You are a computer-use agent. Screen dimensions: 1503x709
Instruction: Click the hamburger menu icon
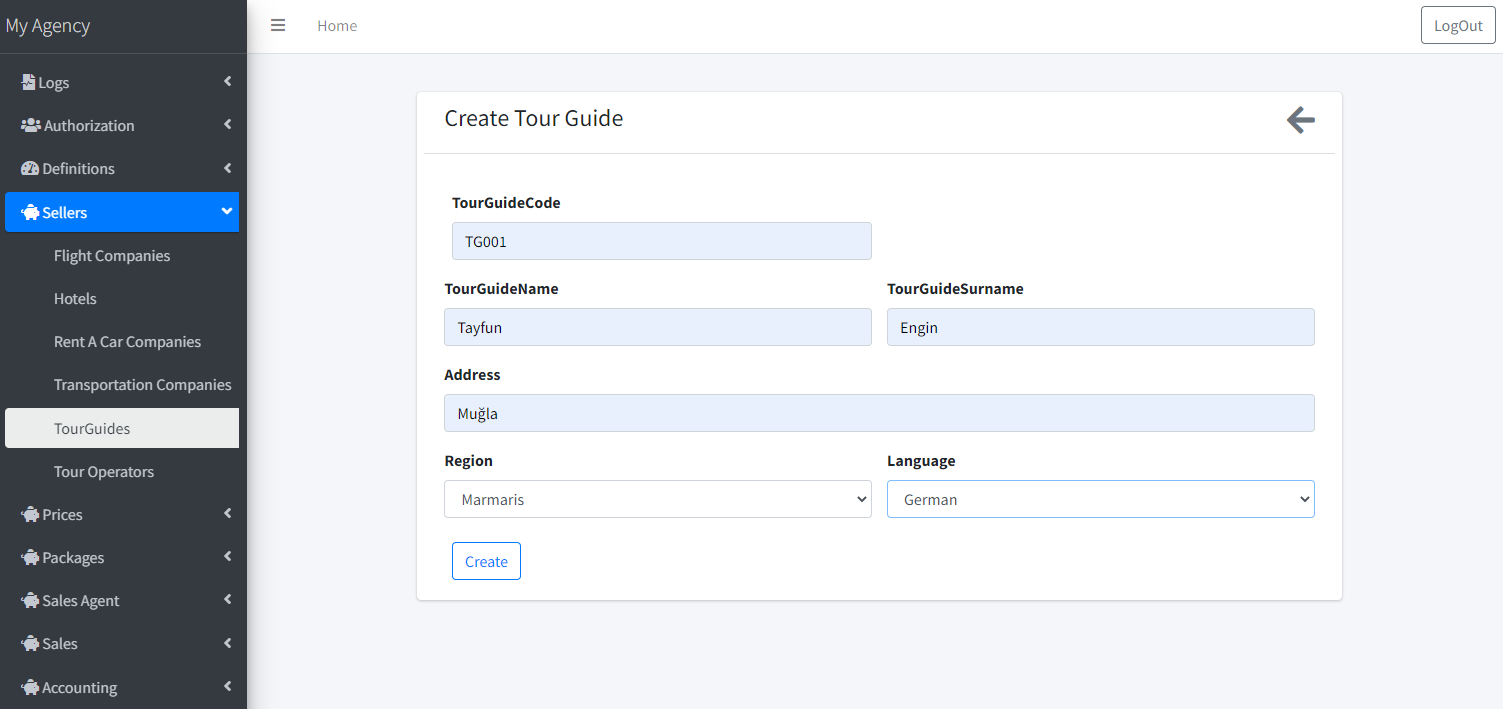(277, 25)
